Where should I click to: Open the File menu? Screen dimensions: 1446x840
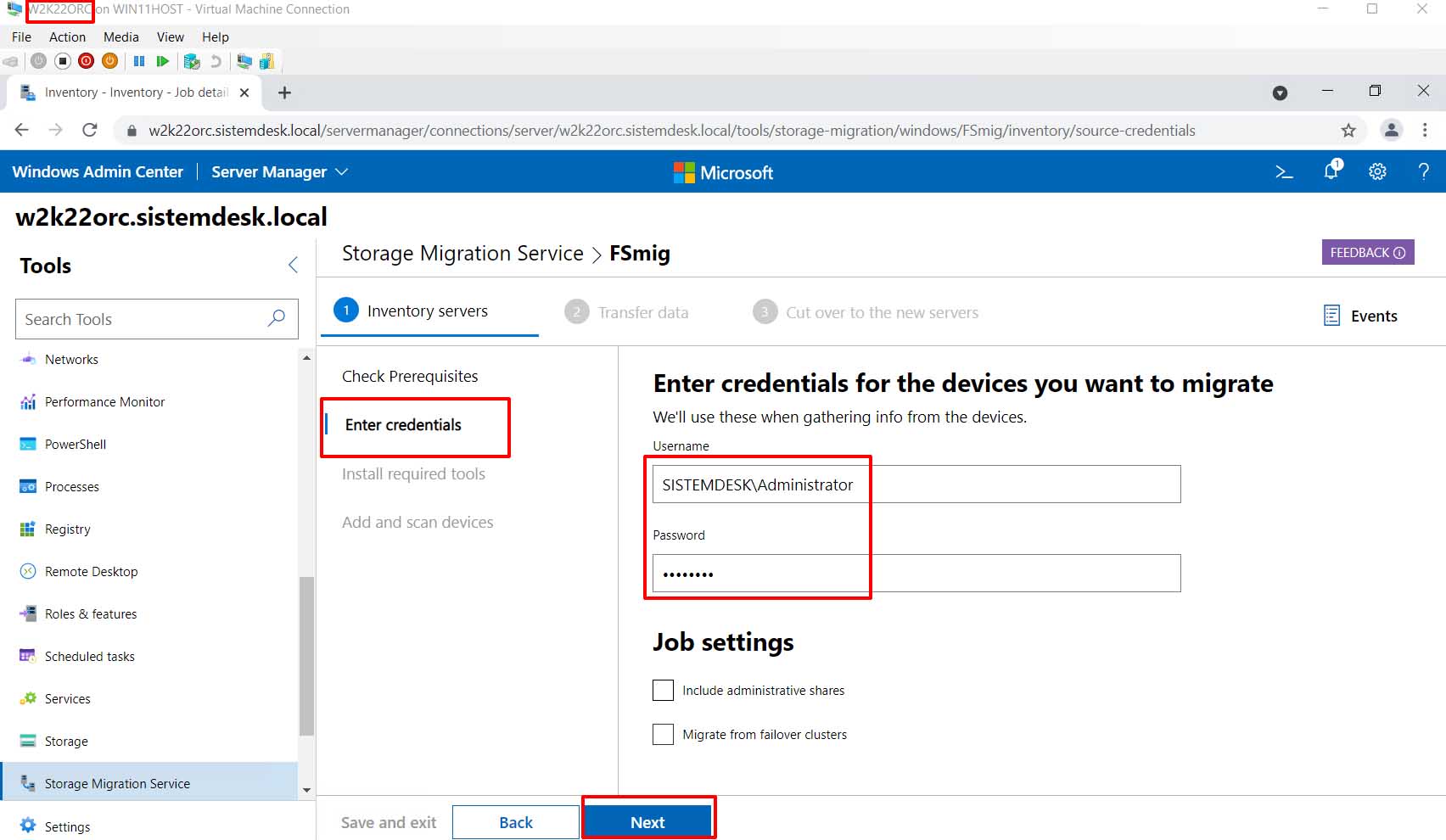[21, 36]
